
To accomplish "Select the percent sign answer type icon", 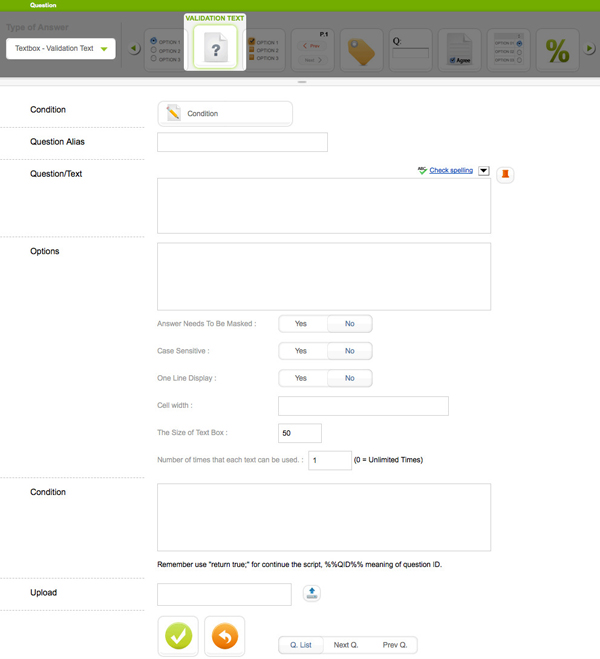I will (558, 49).
